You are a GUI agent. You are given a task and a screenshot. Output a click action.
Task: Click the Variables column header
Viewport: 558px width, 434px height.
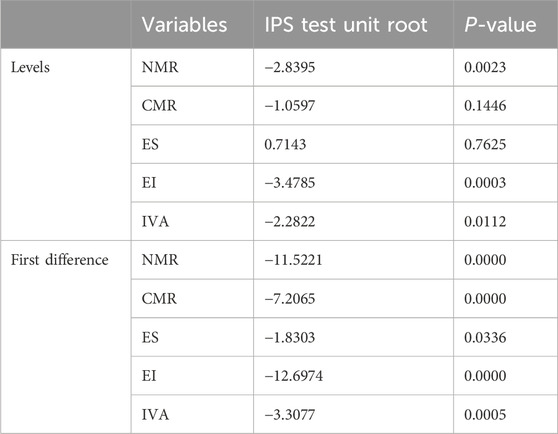point(184,25)
